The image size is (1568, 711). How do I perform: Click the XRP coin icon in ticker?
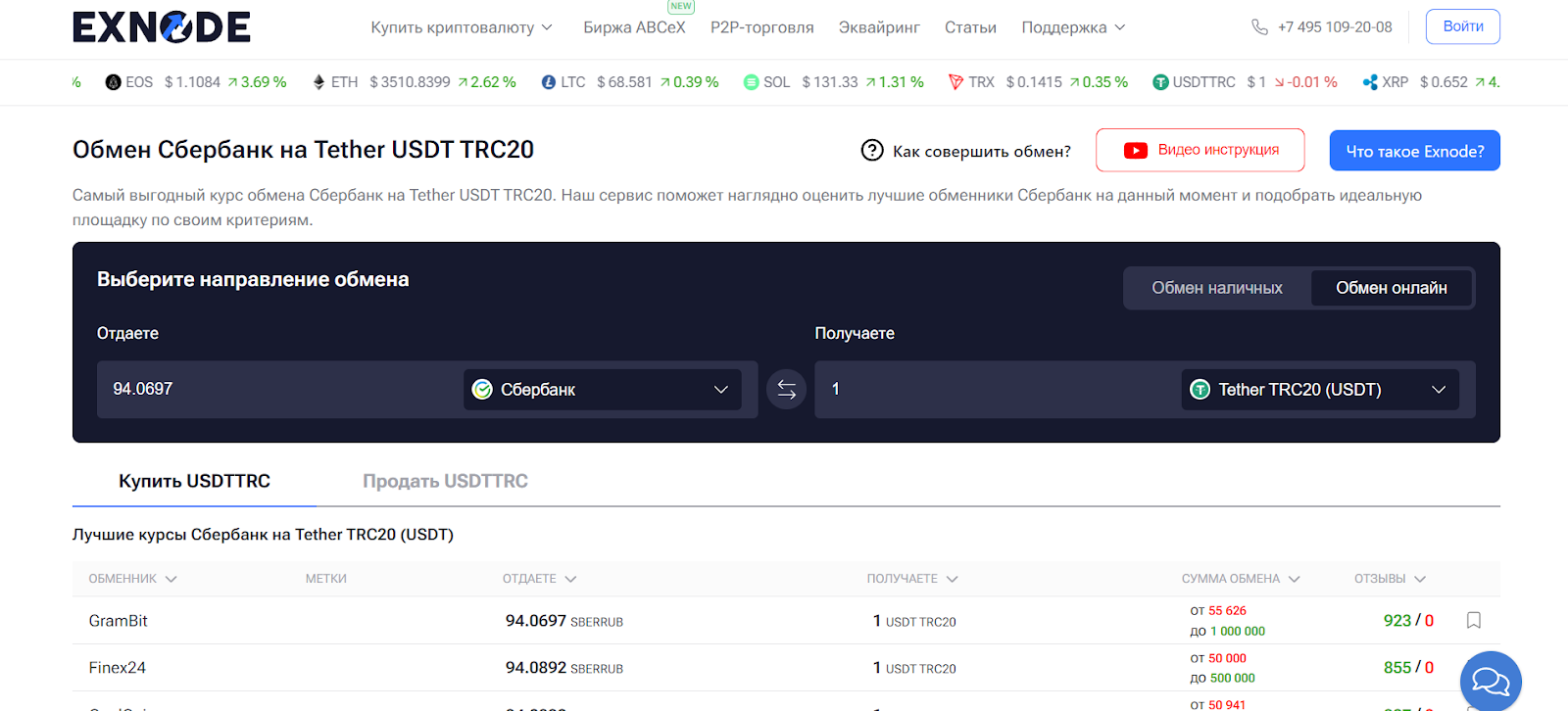point(1370,82)
